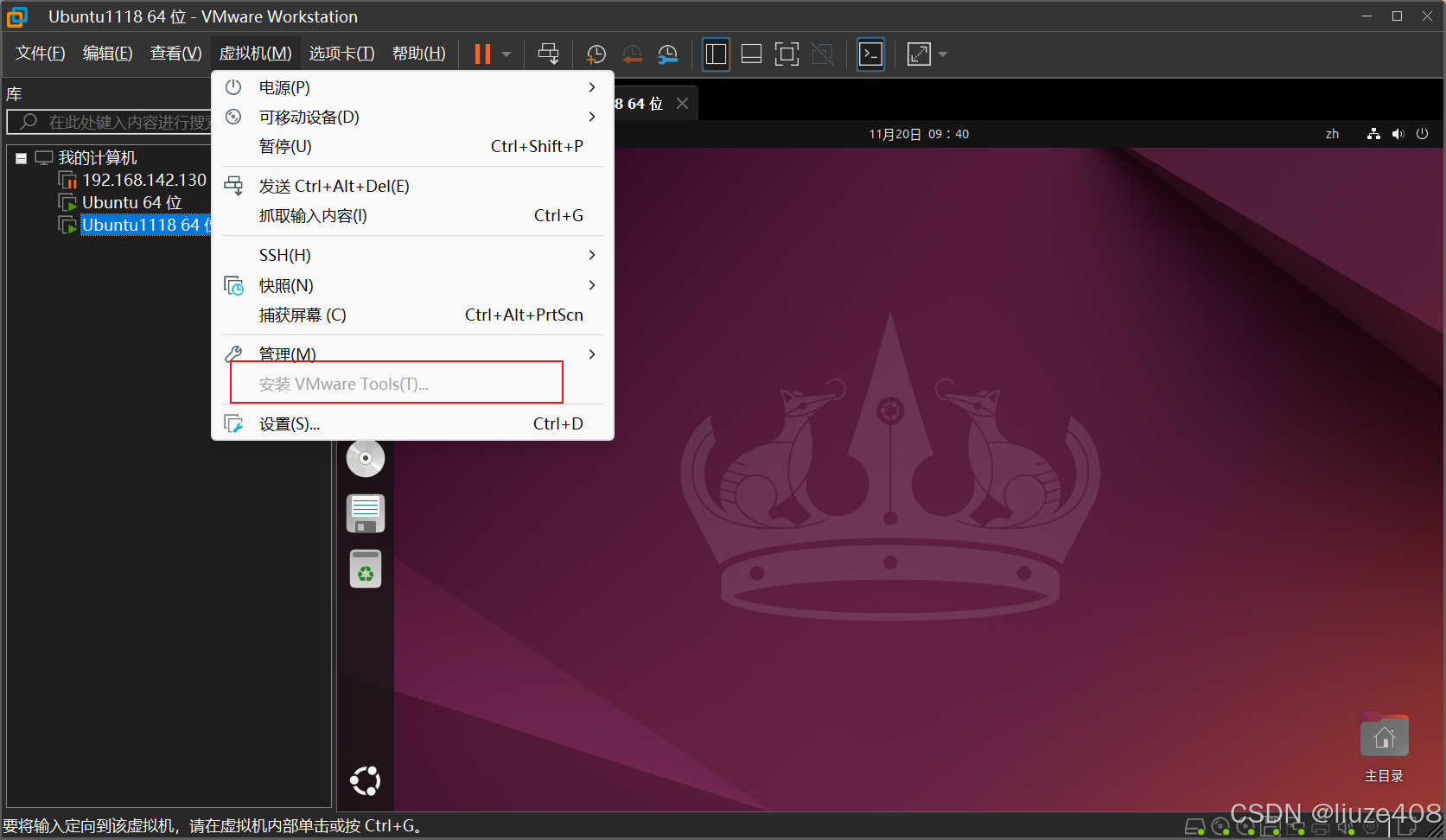Screen dimensions: 1446x840
Task: Click the Ubuntu network status icon
Action: [1373, 134]
